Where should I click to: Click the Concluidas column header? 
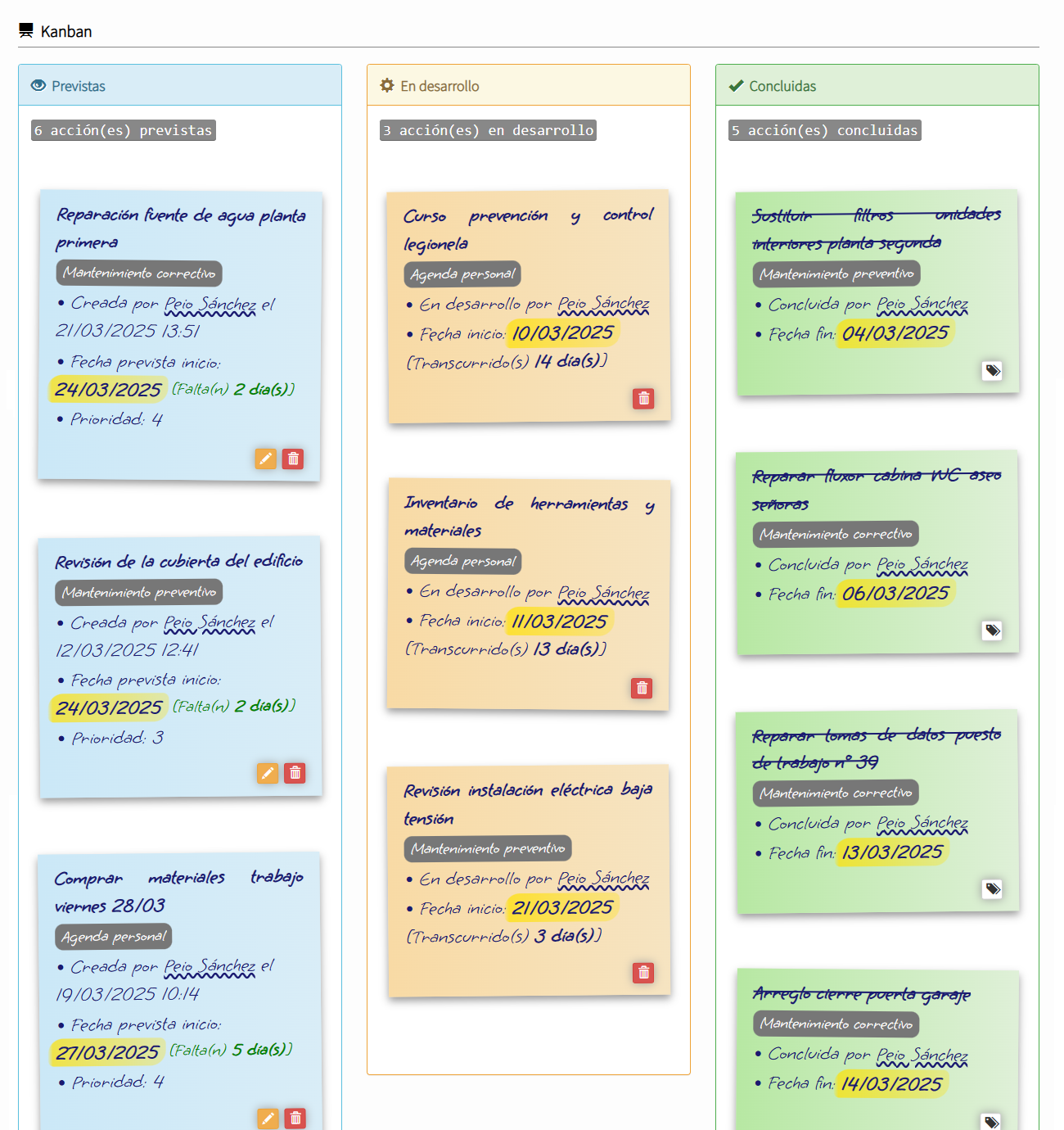[782, 86]
